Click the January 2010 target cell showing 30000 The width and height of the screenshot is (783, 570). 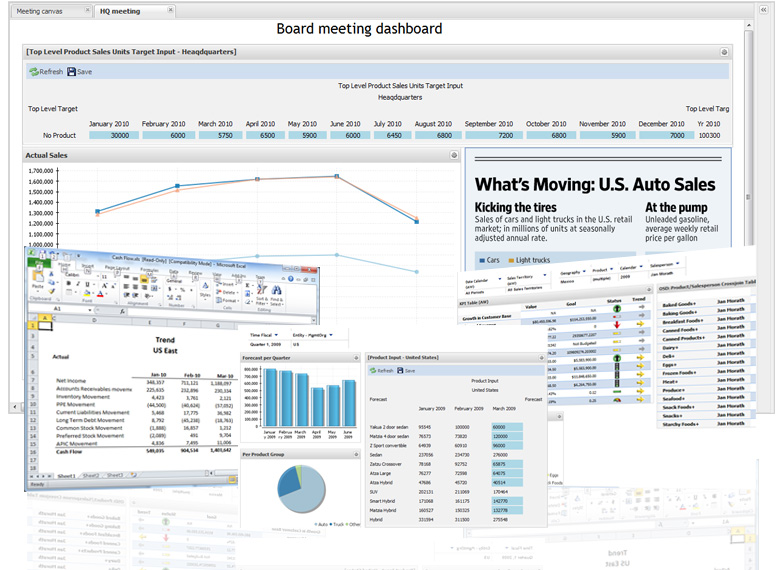[114, 135]
